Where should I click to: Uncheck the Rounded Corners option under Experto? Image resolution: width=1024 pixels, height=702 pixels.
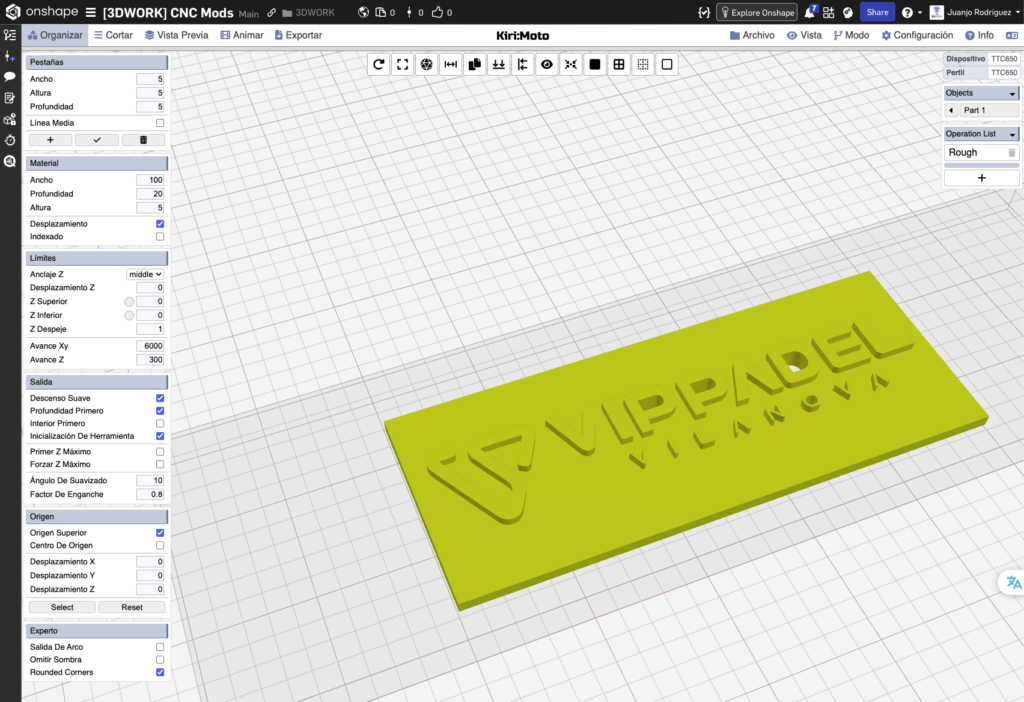coord(159,672)
